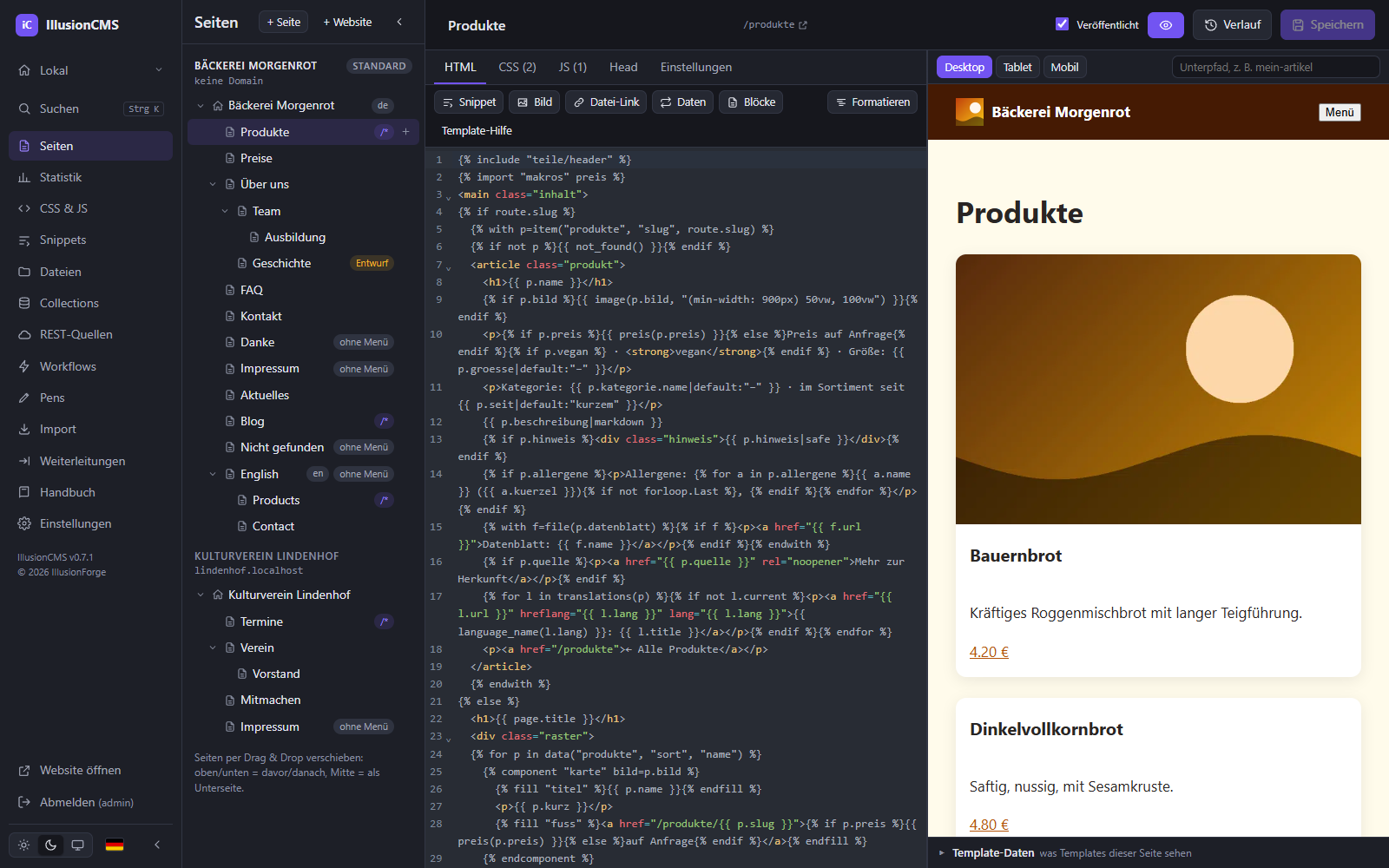Click the Menü button in preview
The width and height of the screenshot is (1389, 868).
1340,112
